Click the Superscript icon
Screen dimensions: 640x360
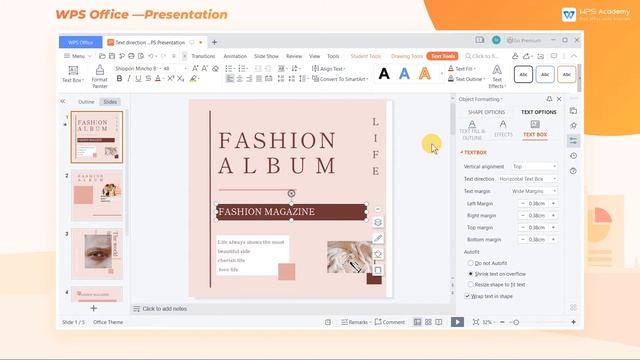(171, 78)
